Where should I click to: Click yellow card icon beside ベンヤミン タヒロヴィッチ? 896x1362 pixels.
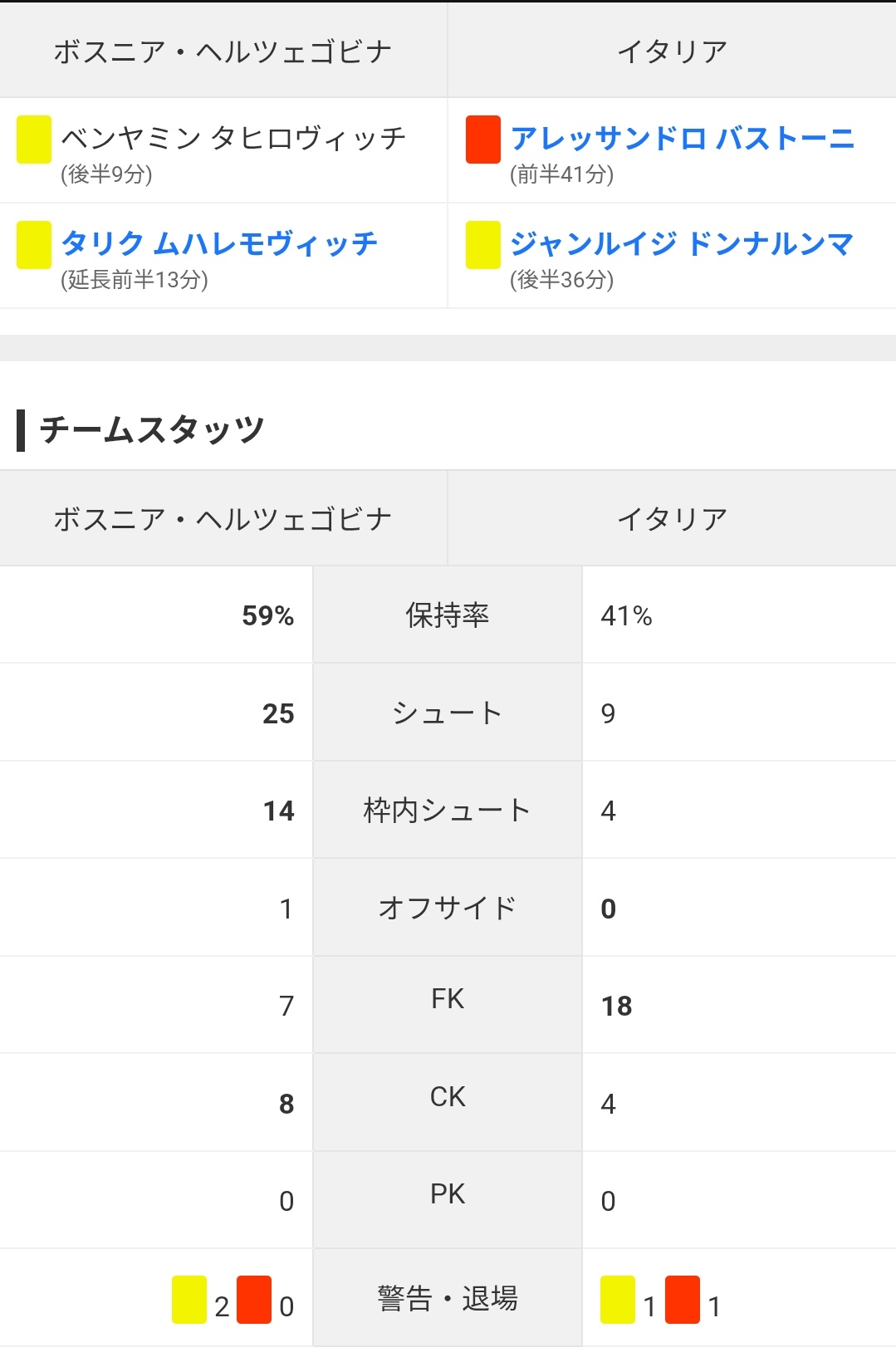tap(34, 139)
